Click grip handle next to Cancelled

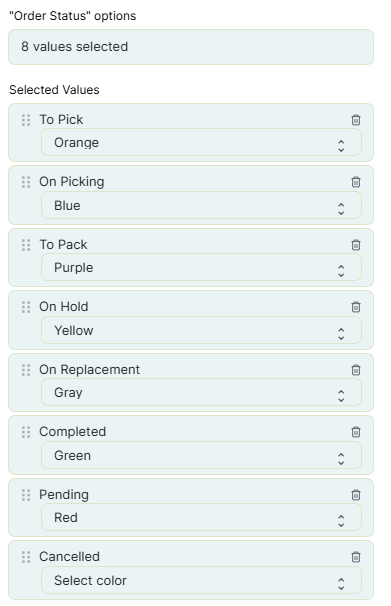26,557
